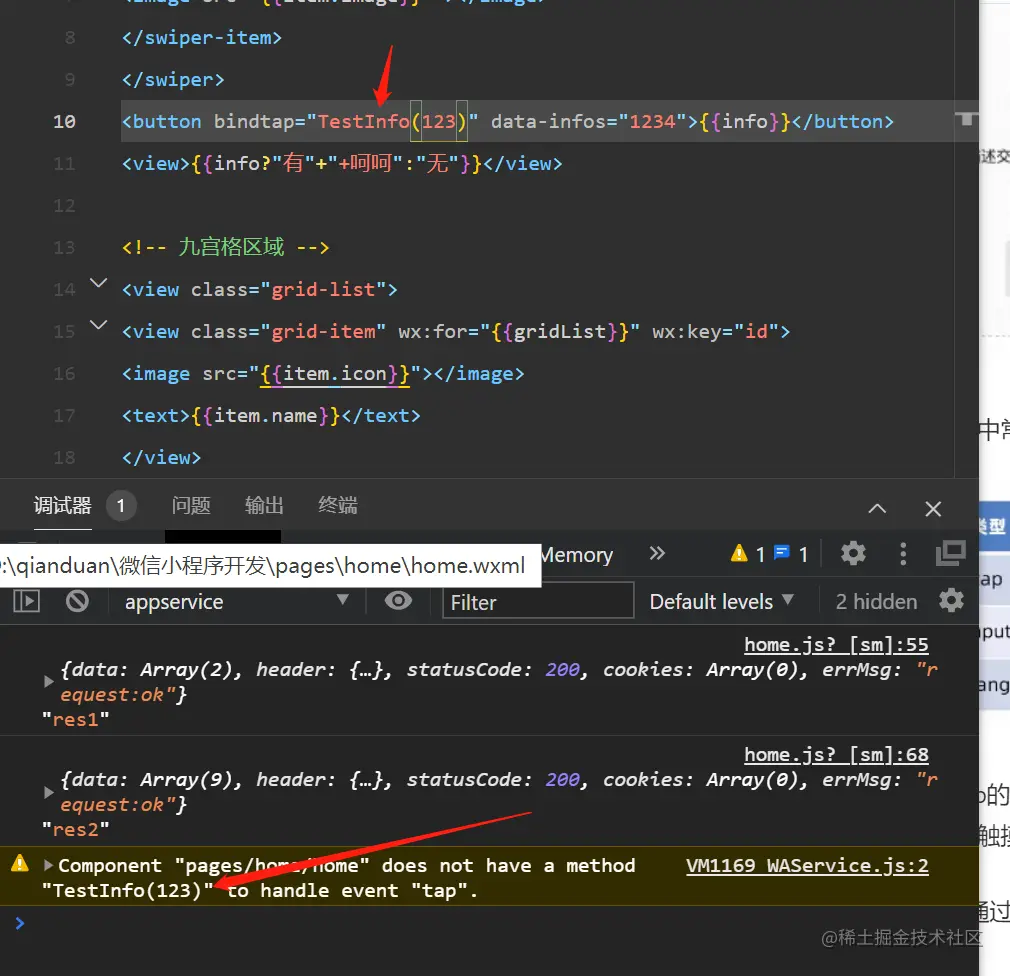The width and height of the screenshot is (1010, 976).
Task: Click the debugger badge showing 1
Action: [120, 506]
